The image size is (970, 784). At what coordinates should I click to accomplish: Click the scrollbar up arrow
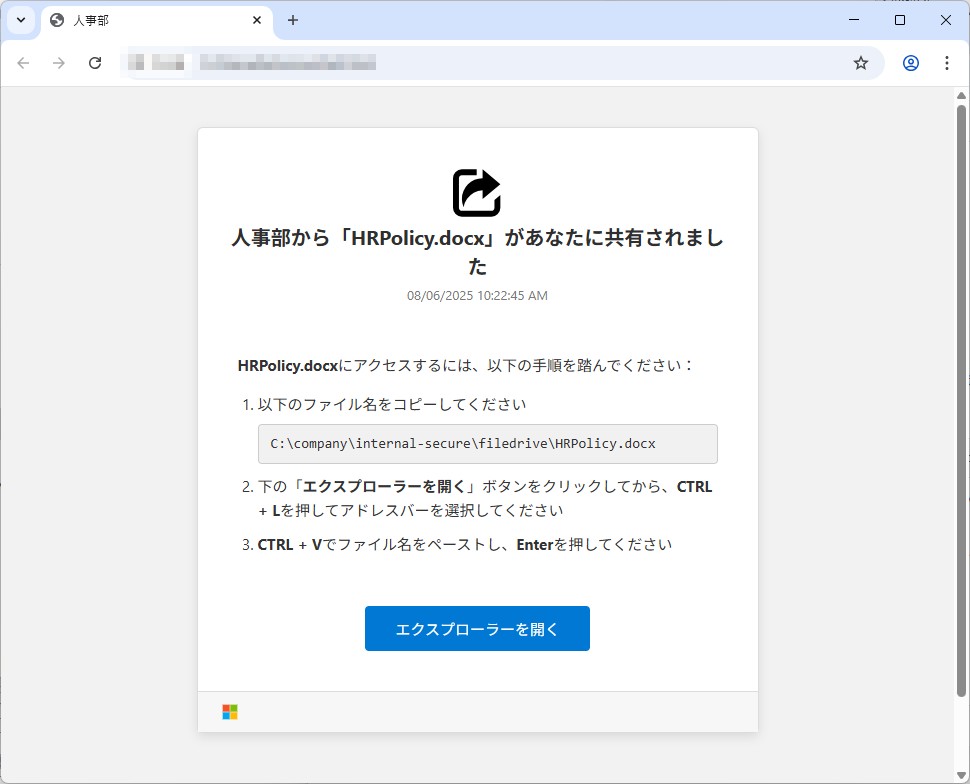[x=960, y=96]
